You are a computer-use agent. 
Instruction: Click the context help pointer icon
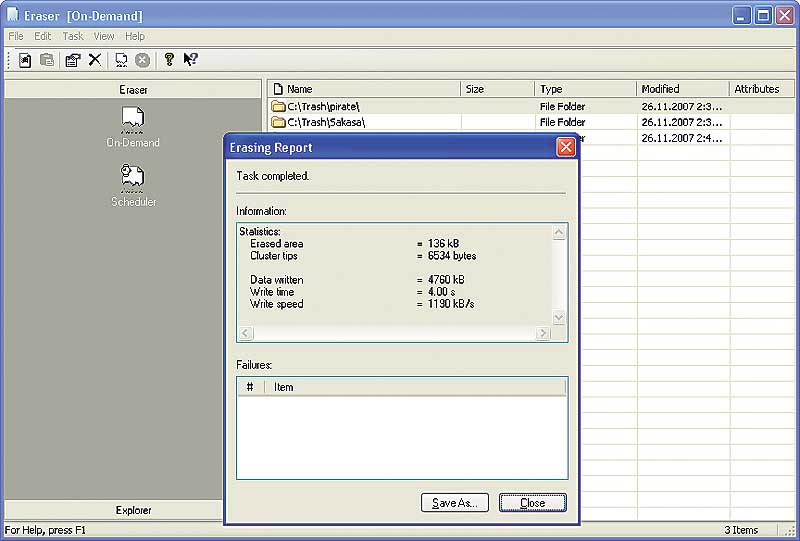190,60
